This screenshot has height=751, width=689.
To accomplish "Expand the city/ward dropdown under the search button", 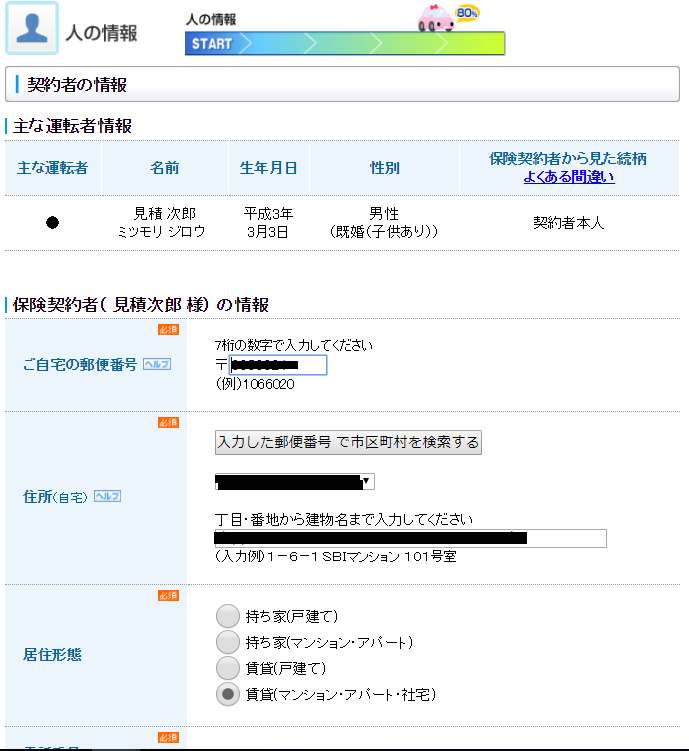I will coord(295,482).
